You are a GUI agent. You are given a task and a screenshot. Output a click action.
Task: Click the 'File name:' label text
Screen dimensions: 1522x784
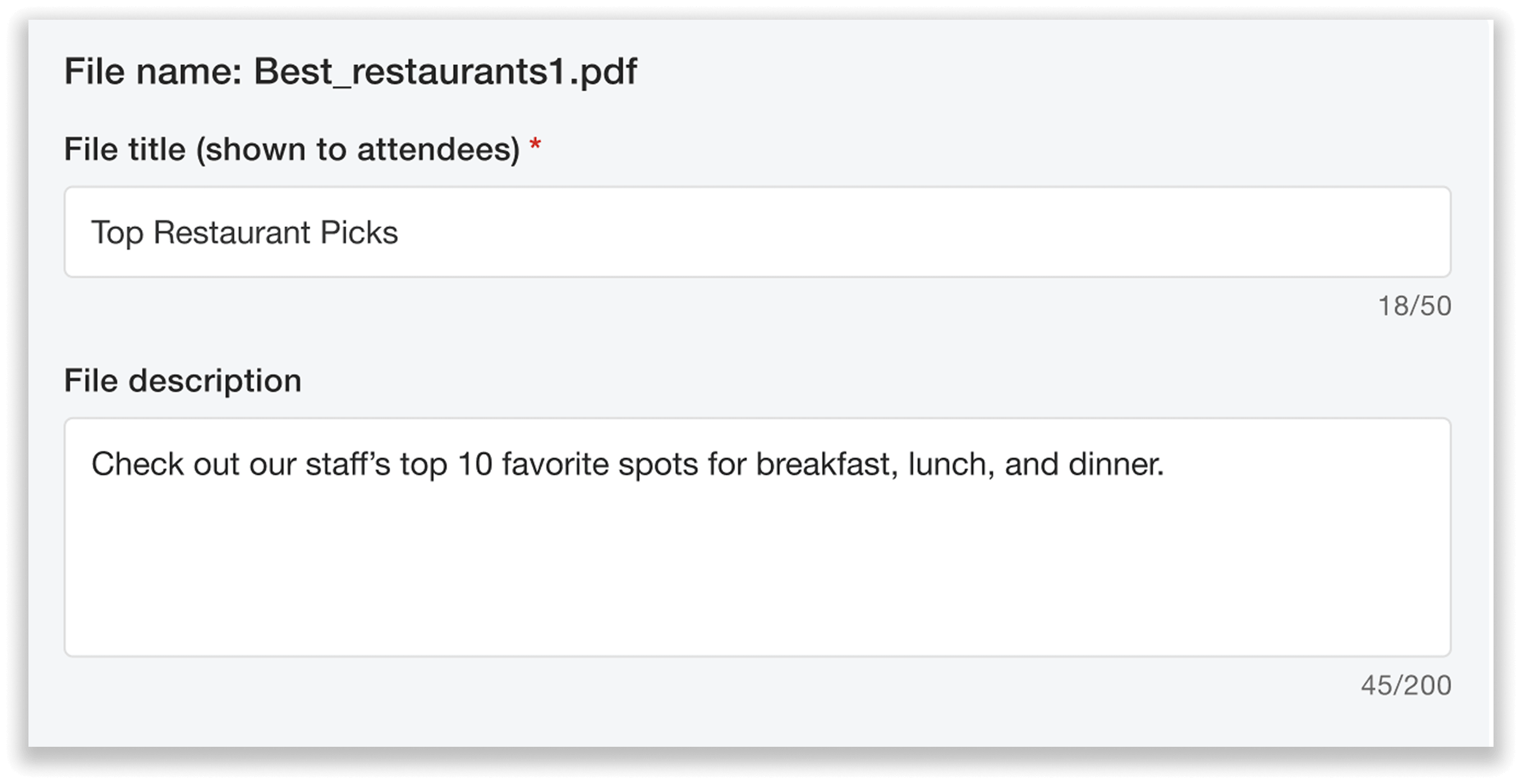click(152, 72)
